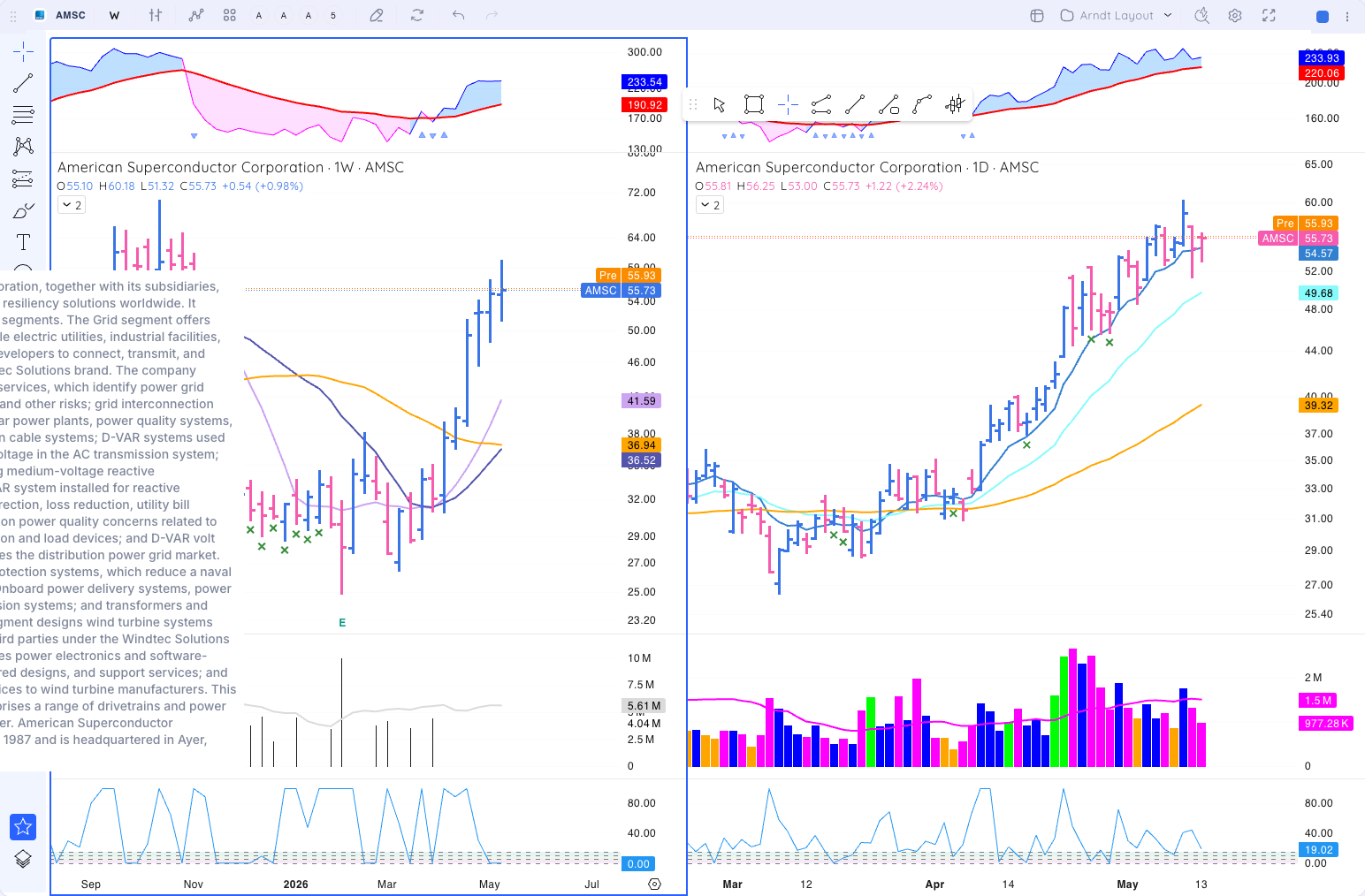
Task: Click the 36.52 indigo moving average label
Action: point(642,460)
